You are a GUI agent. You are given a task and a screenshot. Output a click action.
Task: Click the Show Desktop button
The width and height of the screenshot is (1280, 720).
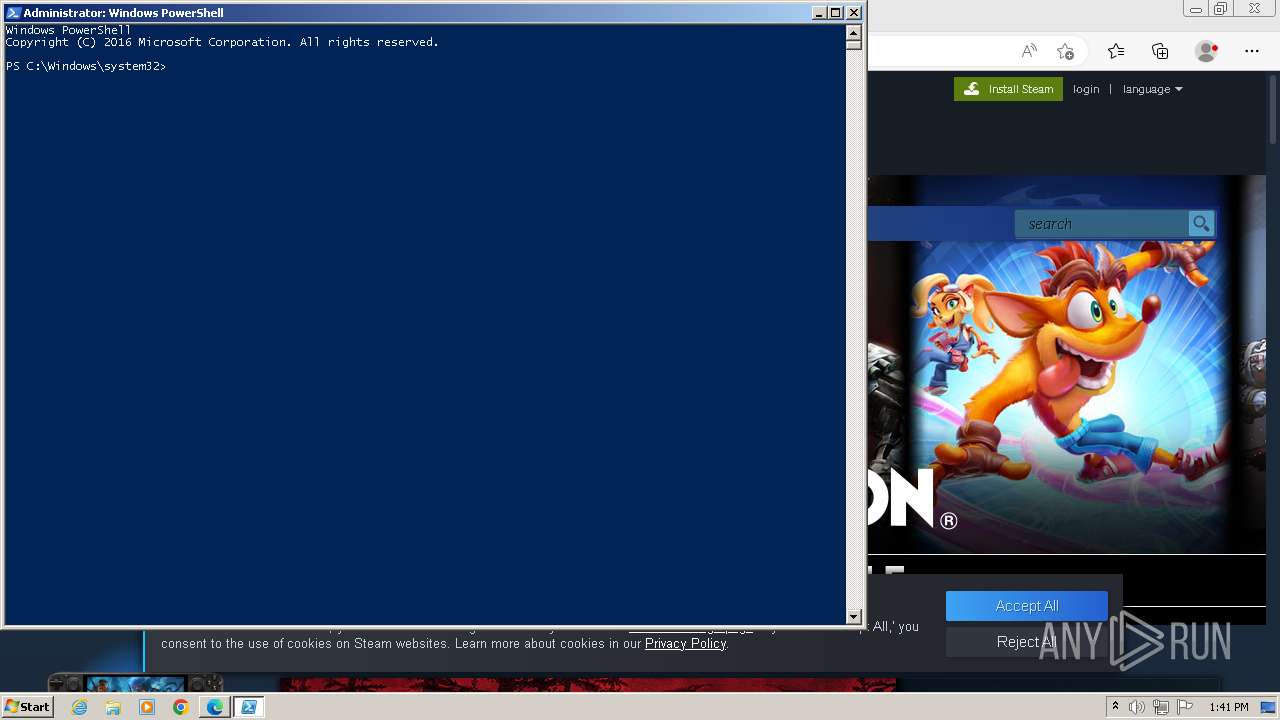point(1269,707)
